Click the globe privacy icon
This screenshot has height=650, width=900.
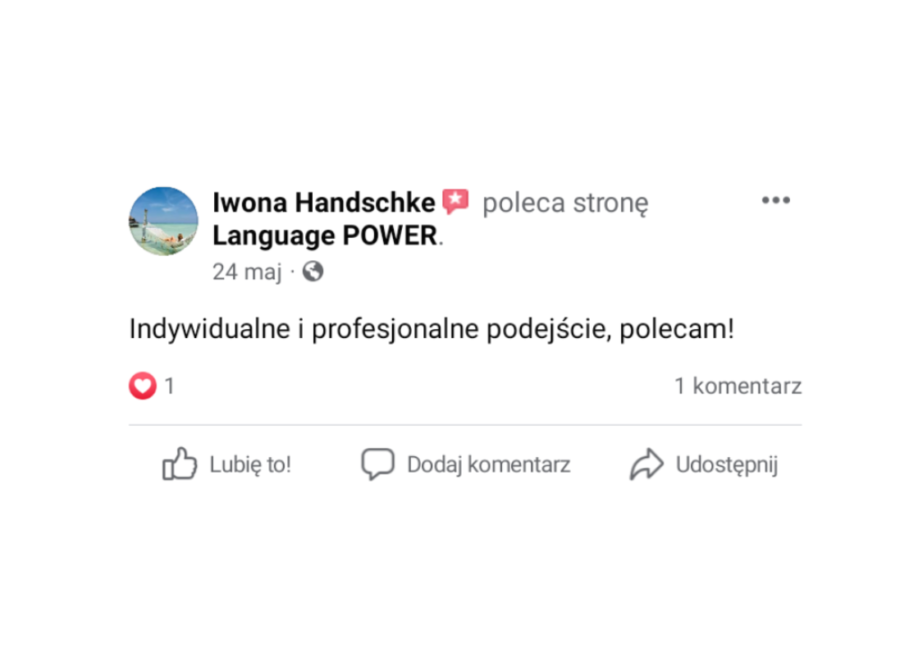click(x=313, y=271)
